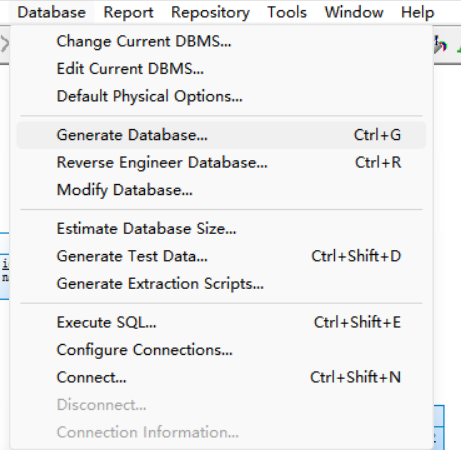Open Estimate Database Size...
461x450 pixels.
coord(221,229)
